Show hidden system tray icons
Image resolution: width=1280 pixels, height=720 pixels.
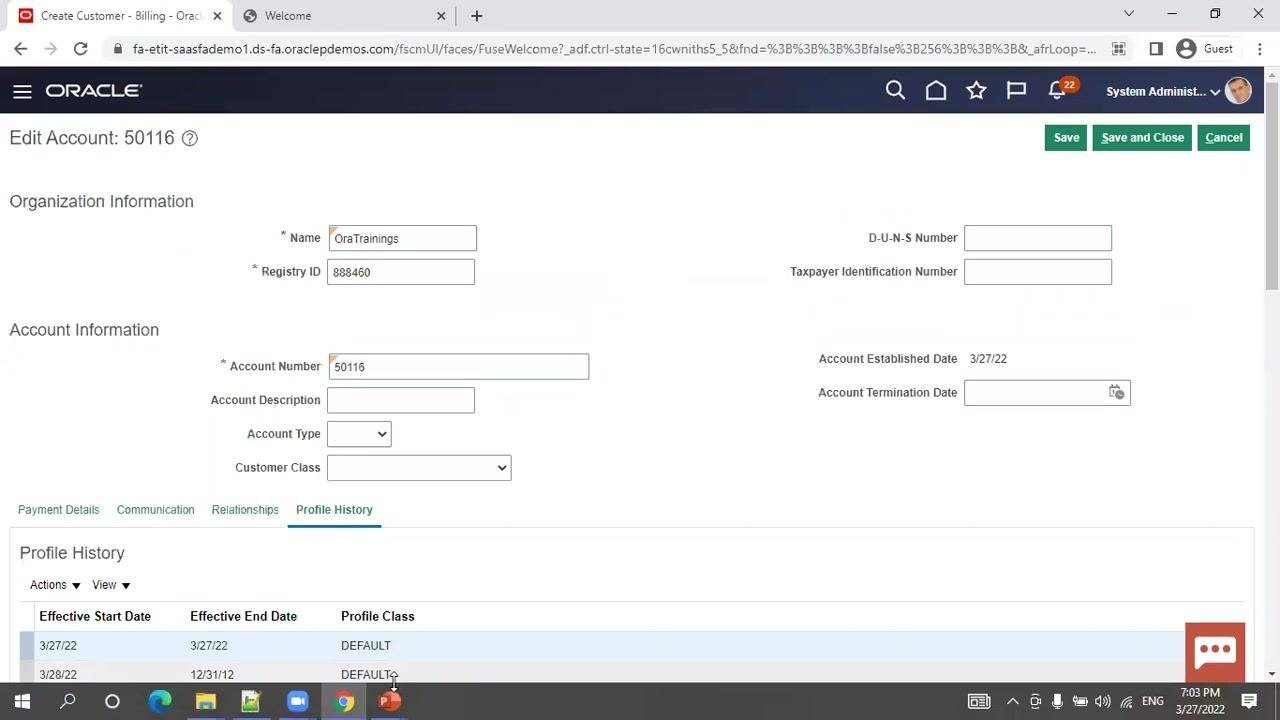1012,701
